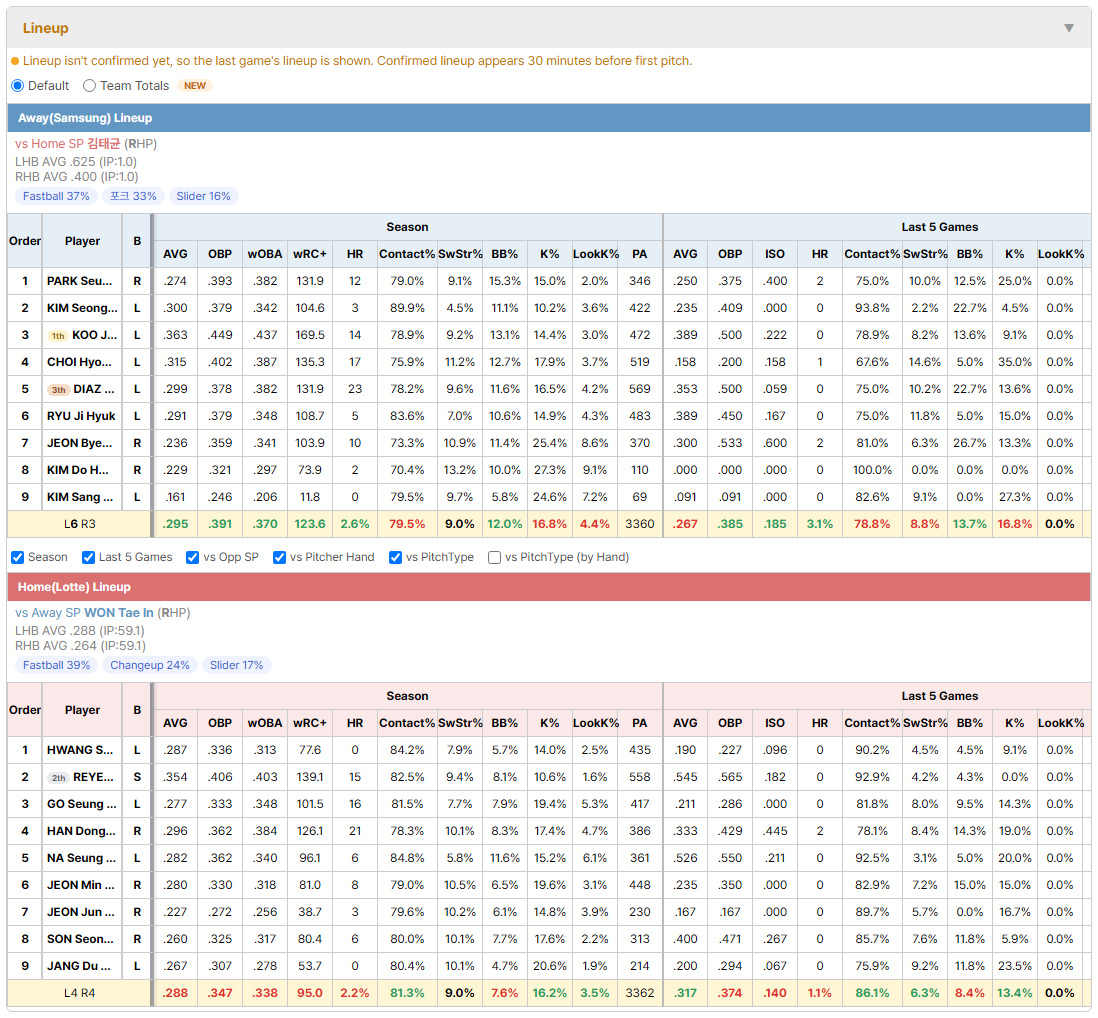
Task: Open player NA Seung ... row
Action: pos(81,858)
